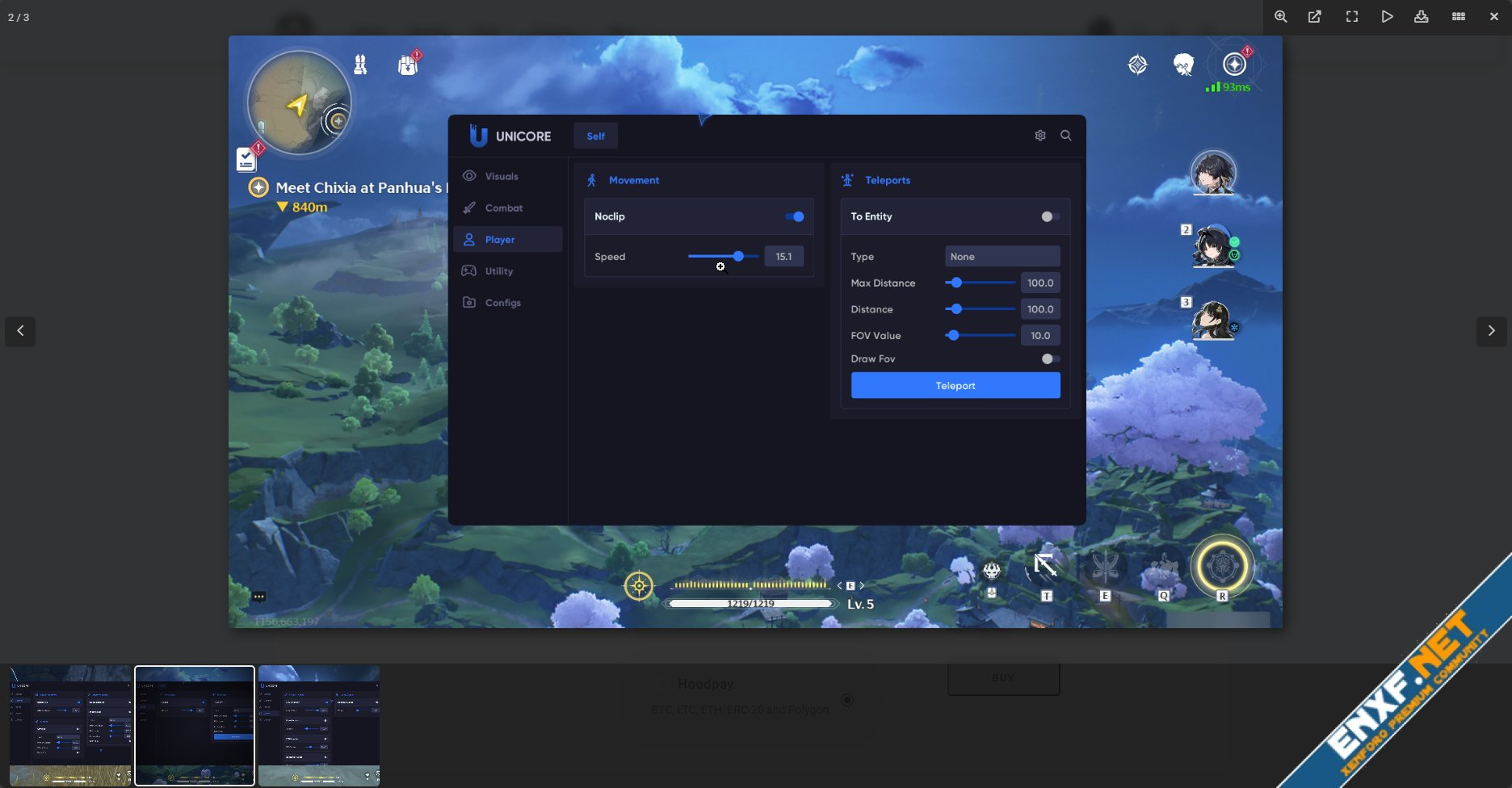Activate the R ultimate skill icon
Viewport: 1512px width, 788px height.
pos(1223,566)
